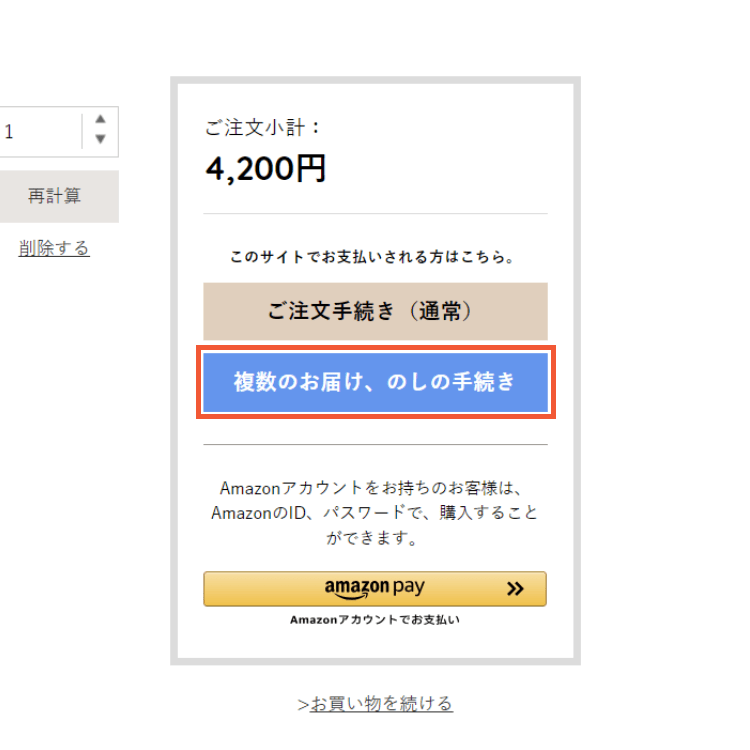
Task: Proceed with ご注文手続き（通常） button
Action: tap(375, 312)
